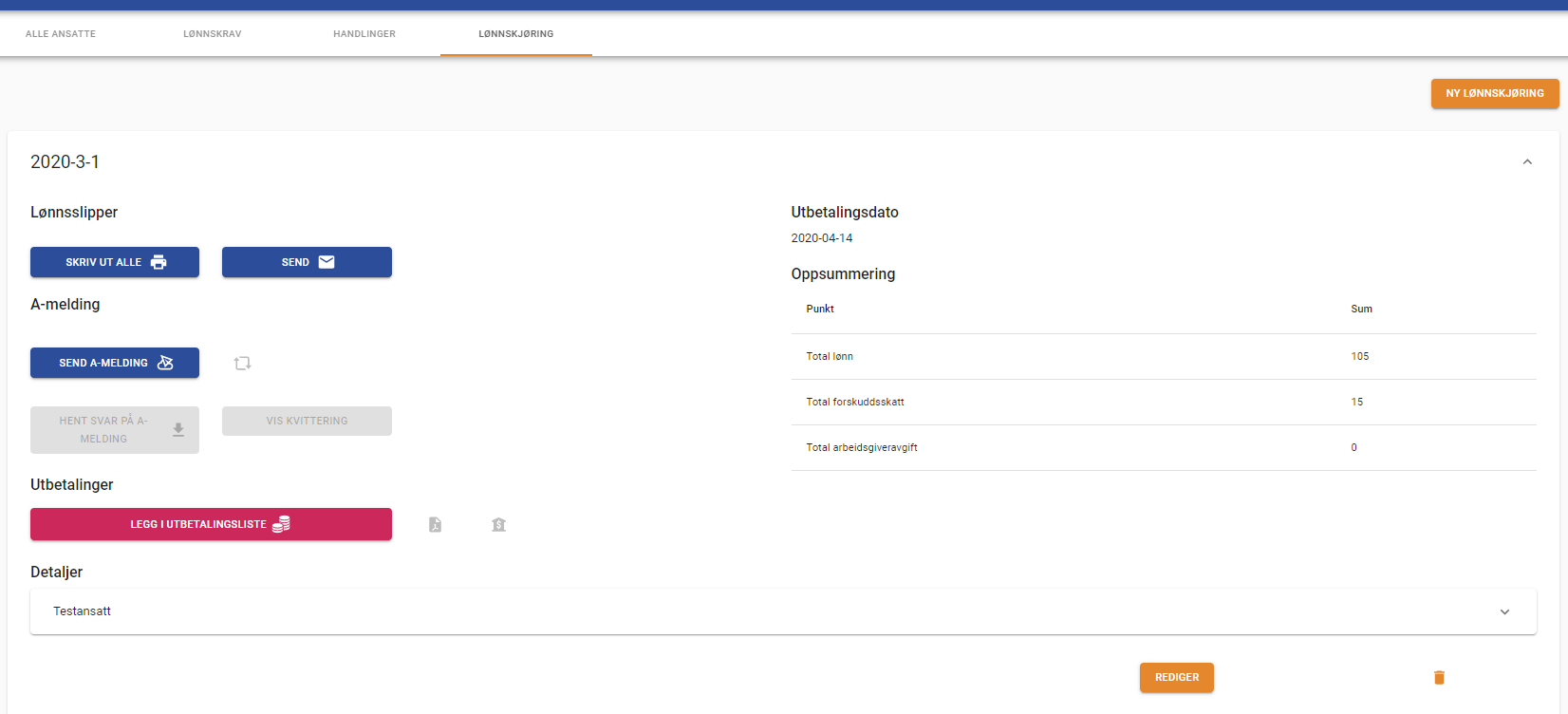
Task: Switch to the ALLE ANSATTE tab
Action: (x=61, y=34)
